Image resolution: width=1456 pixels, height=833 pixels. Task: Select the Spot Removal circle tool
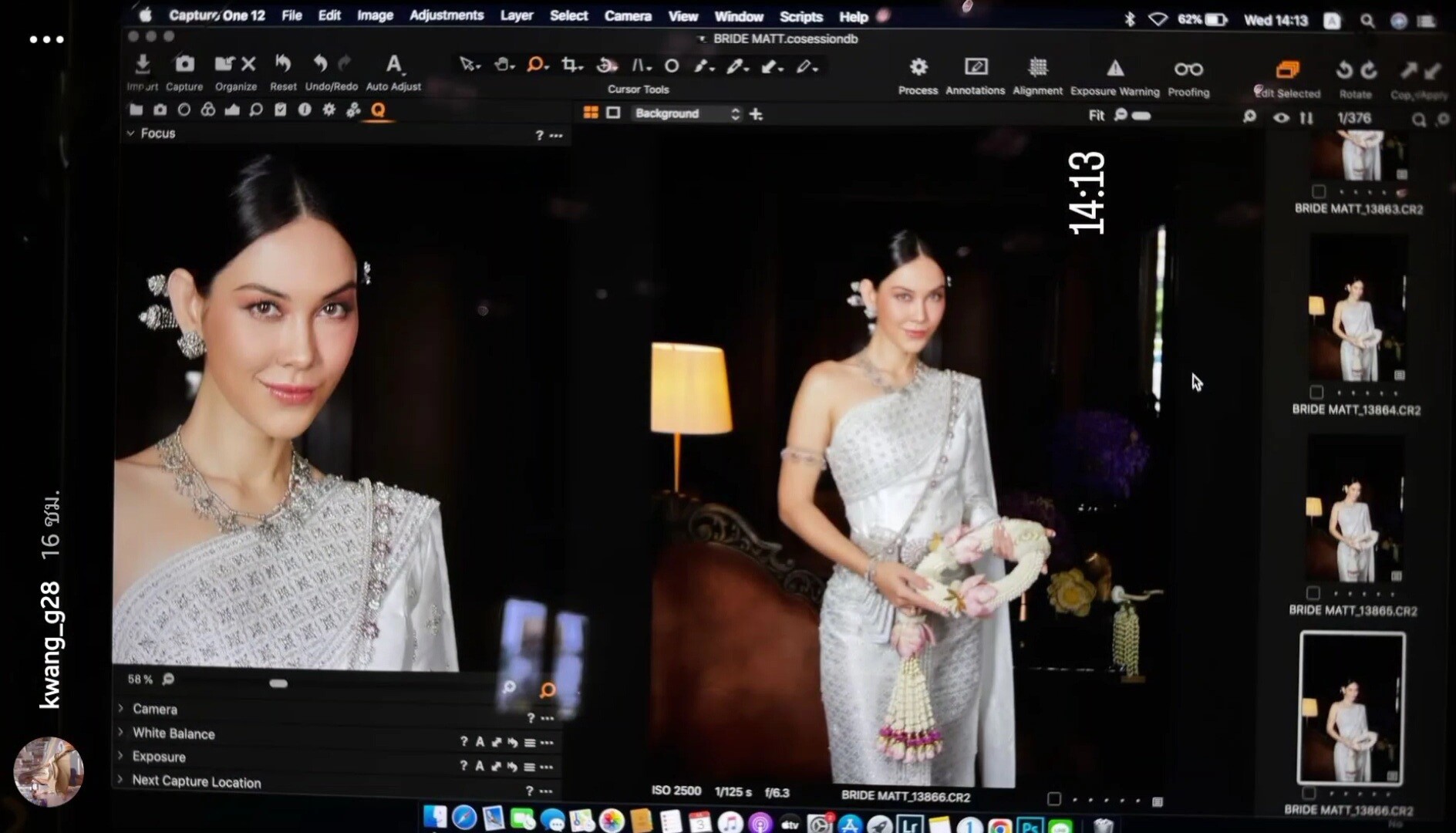tap(672, 66)
